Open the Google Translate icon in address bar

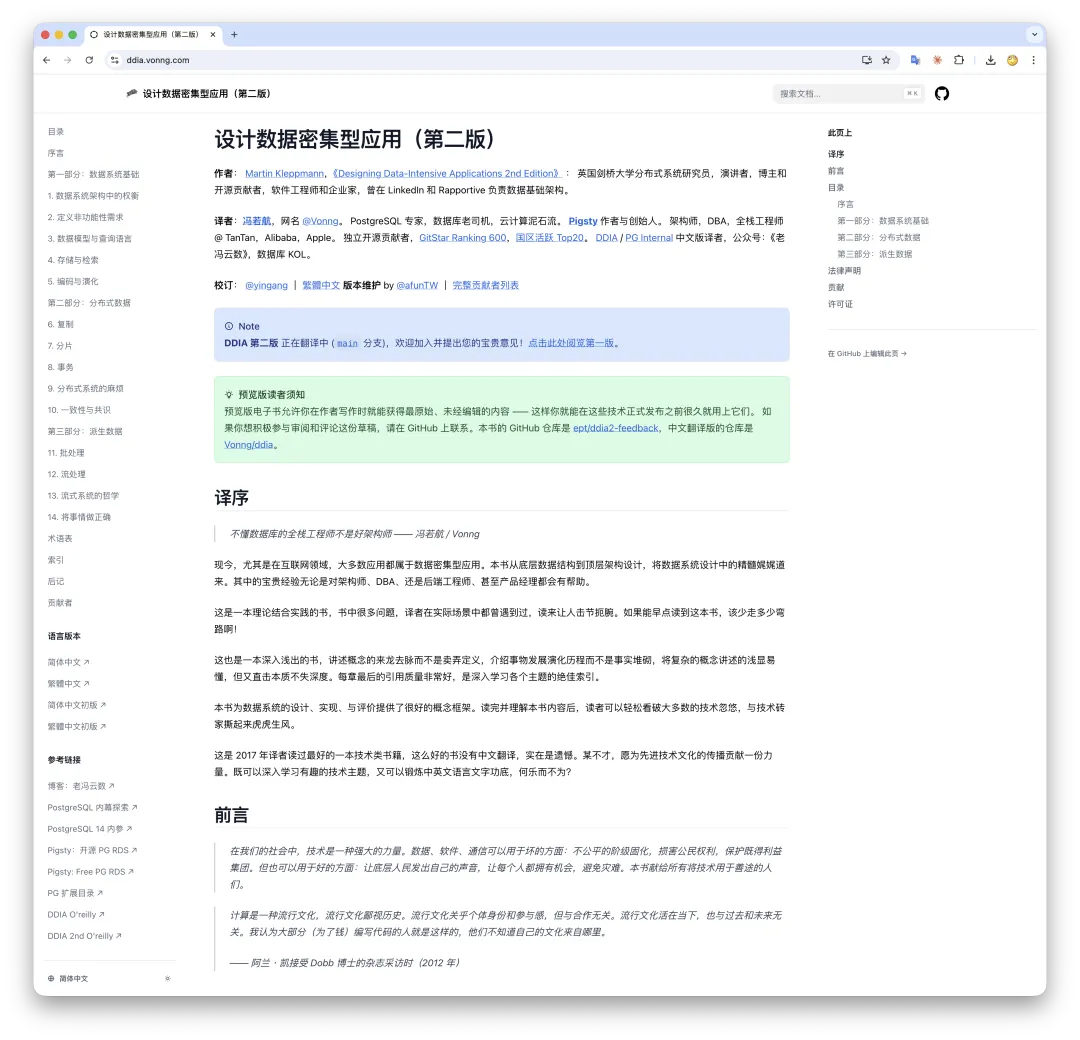[915, 60]
